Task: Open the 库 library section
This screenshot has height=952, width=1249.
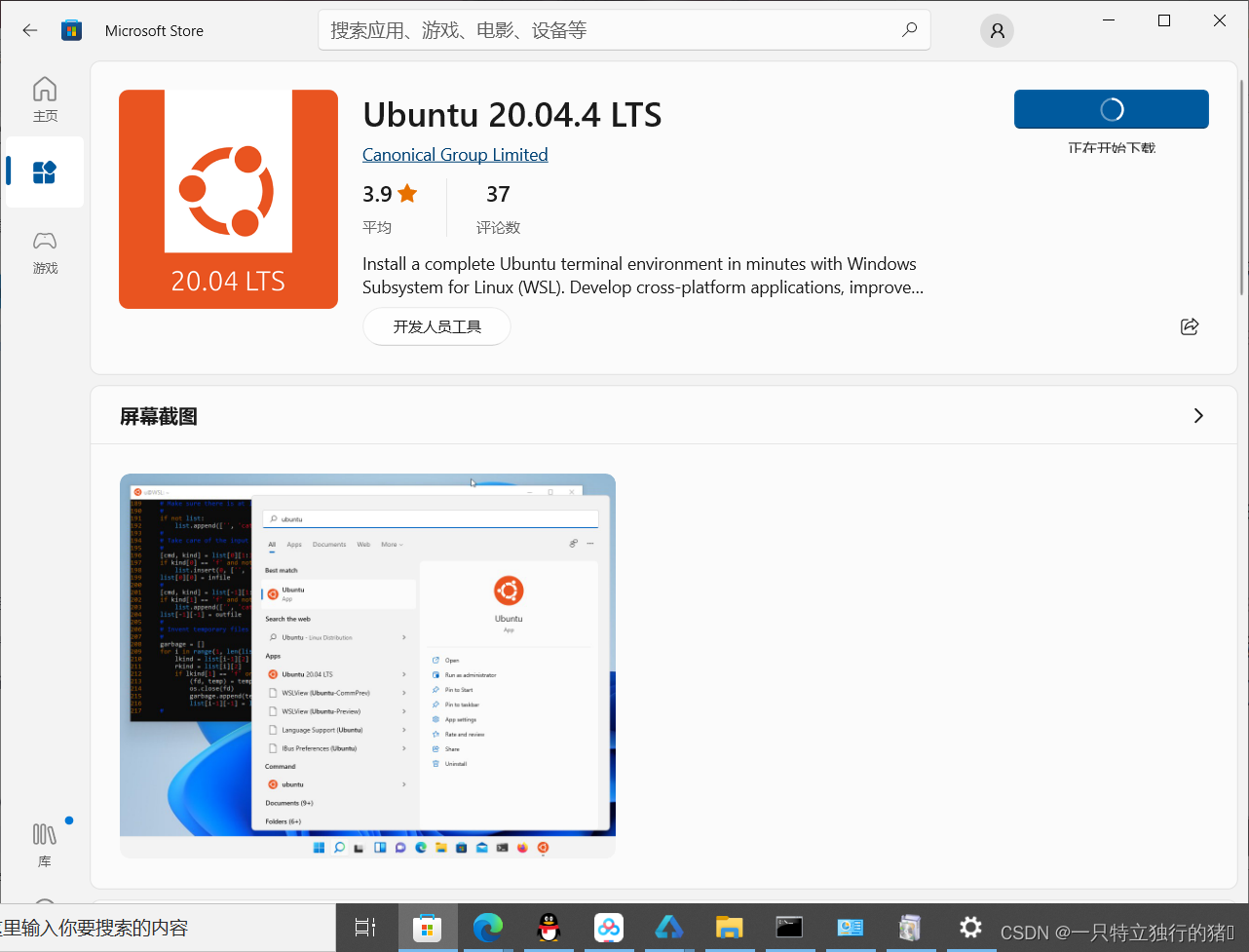Action: (x=45, y=844)
